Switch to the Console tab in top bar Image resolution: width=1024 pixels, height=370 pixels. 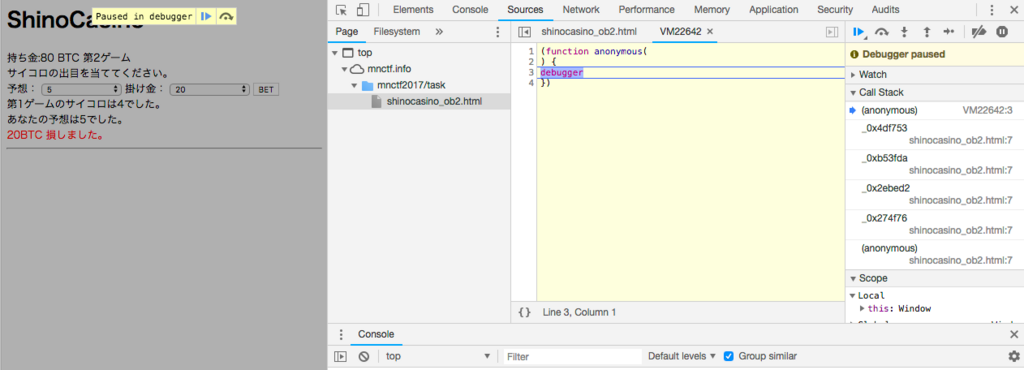(470, 10)
